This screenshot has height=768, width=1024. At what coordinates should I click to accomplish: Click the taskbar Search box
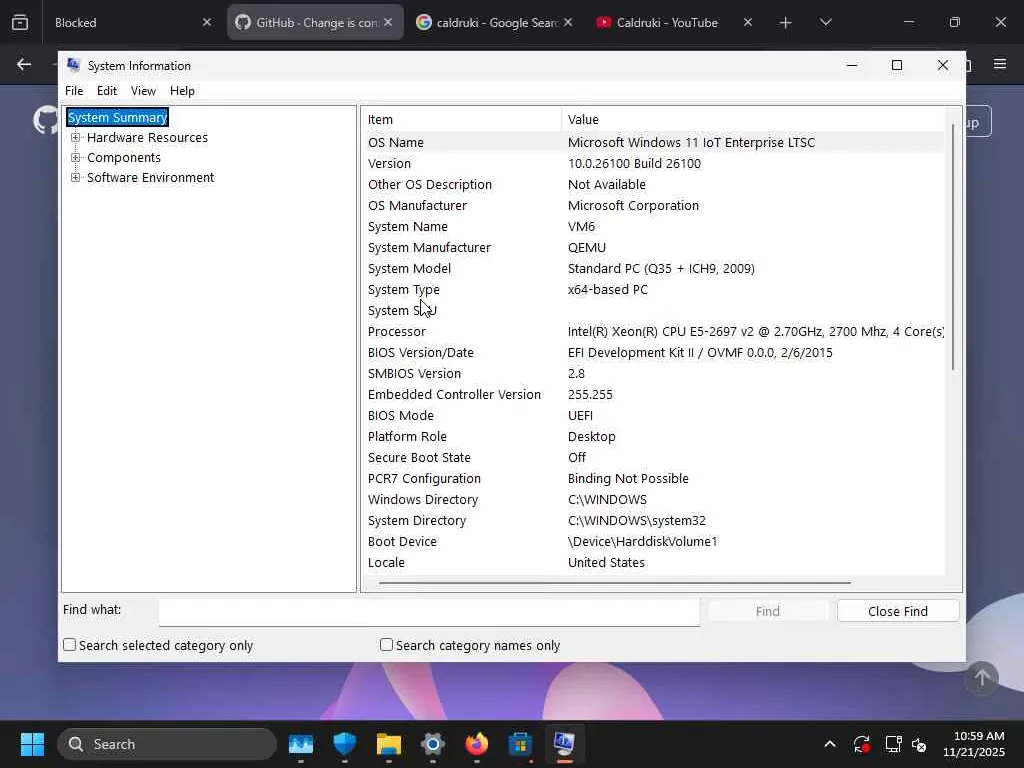click(167, 744)
